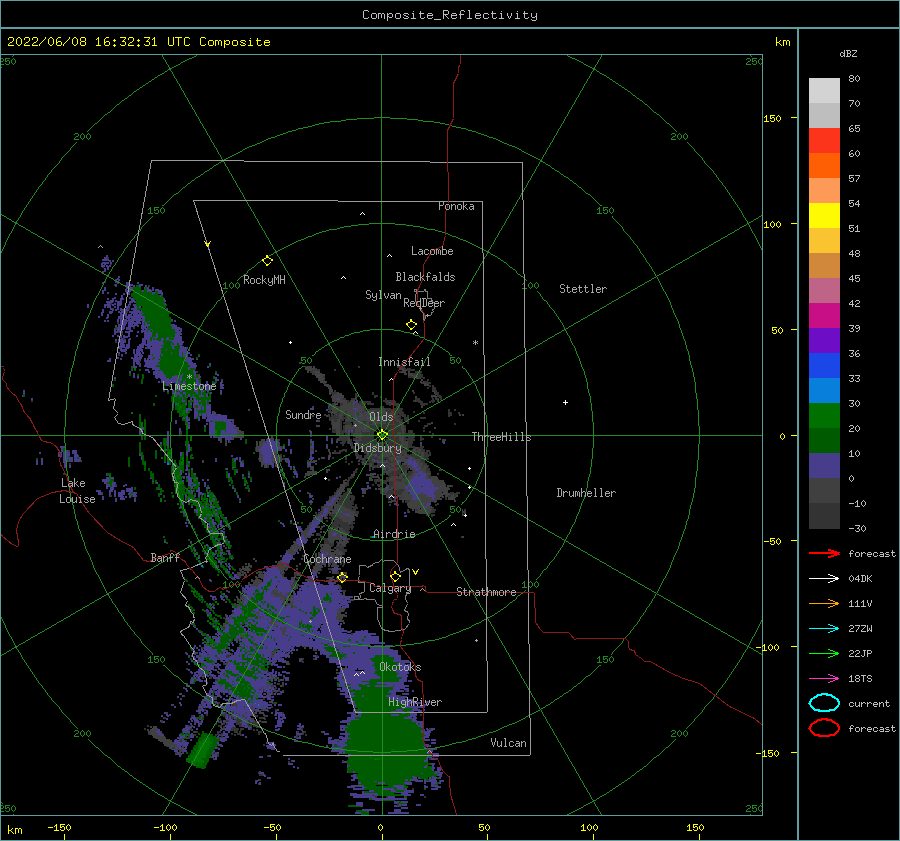The width and height of the screenshot is (900, 841).
Task: Select the purple 36–39 dBZ swatch
Action: coord(824,341)
